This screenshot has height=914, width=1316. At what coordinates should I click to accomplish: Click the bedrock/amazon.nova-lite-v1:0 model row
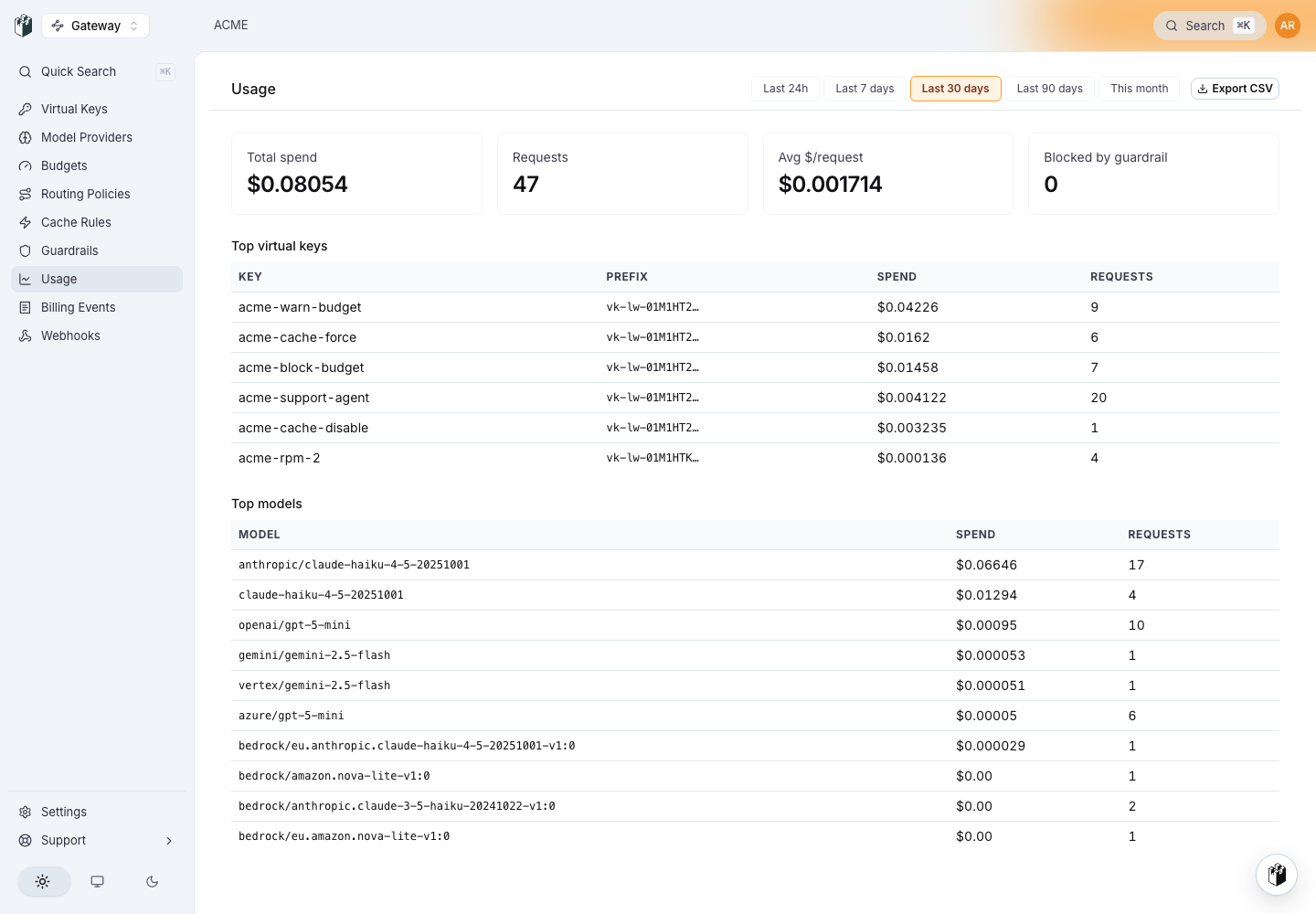tap(755, 776)
